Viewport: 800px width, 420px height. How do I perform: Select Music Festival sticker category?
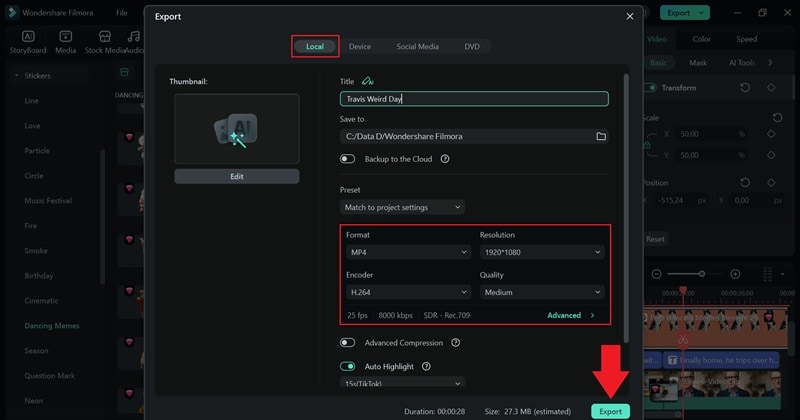click(x=48, y=201)
